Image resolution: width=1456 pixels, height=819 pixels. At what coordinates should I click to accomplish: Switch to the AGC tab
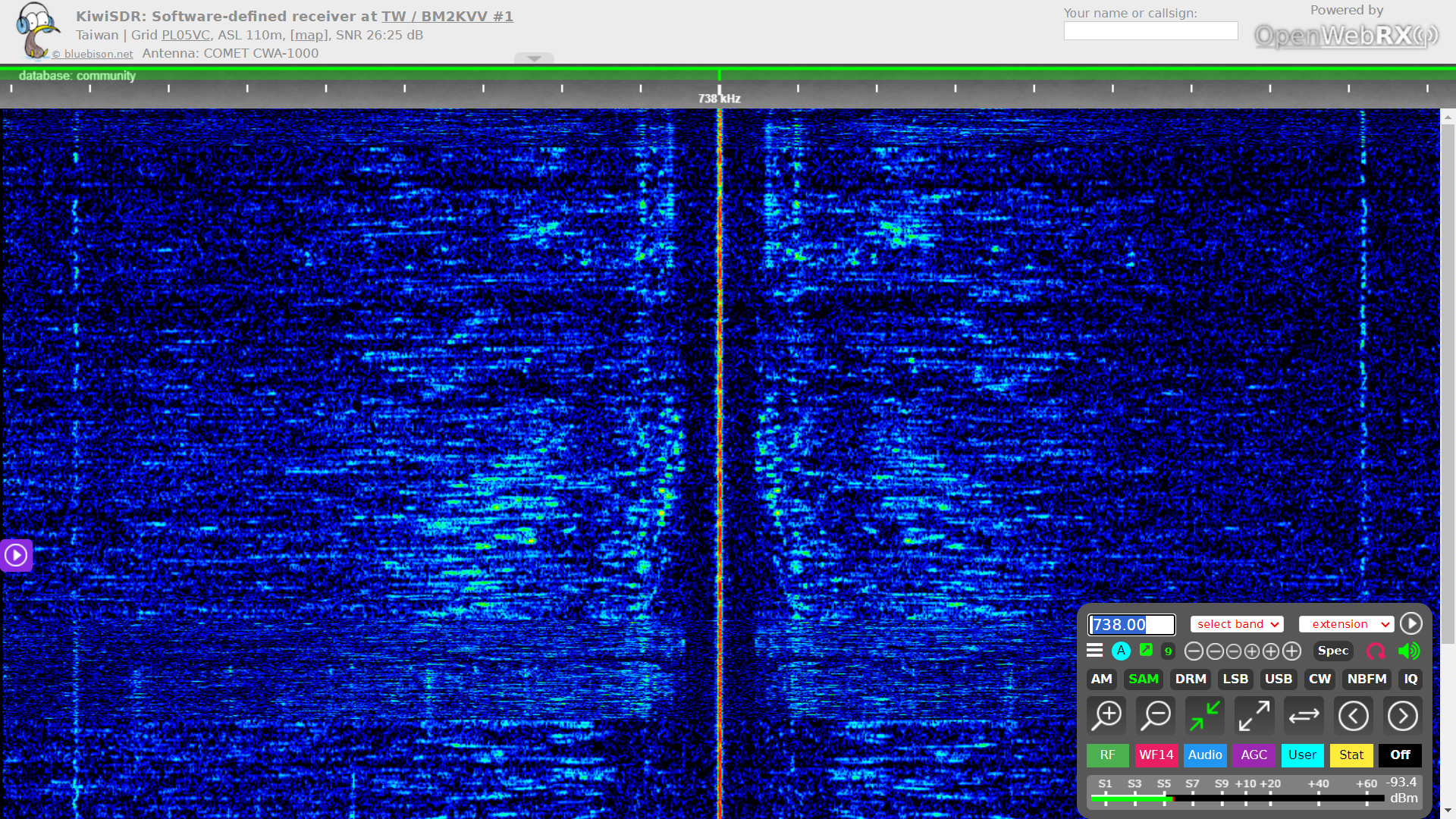click(1254, 755)
